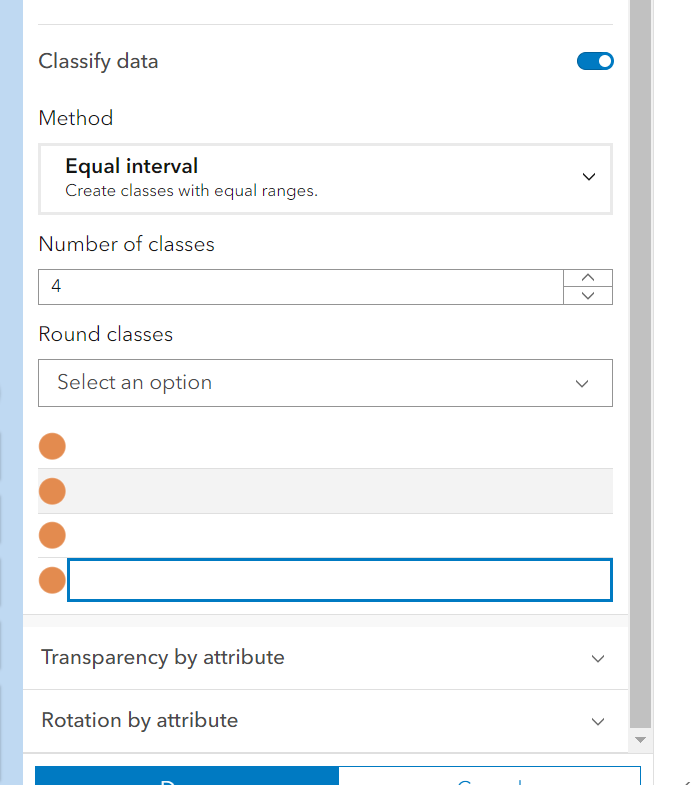Click the vertical scrollbar thumb
The height and width of the screenshot is (785, 693).
[x=641, y=360]
